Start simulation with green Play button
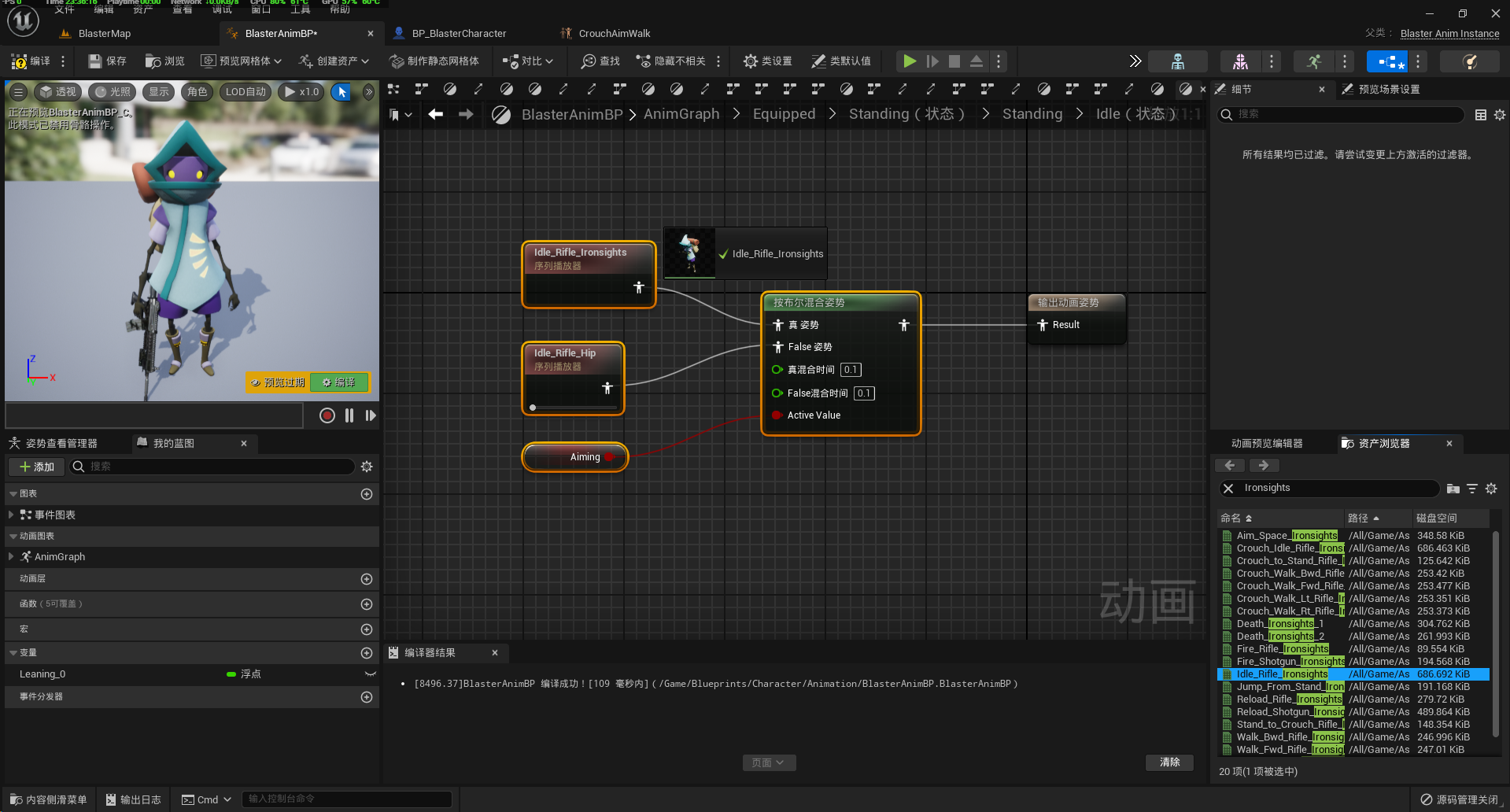This screenshot has height=812, width=1510. [910, 61]
